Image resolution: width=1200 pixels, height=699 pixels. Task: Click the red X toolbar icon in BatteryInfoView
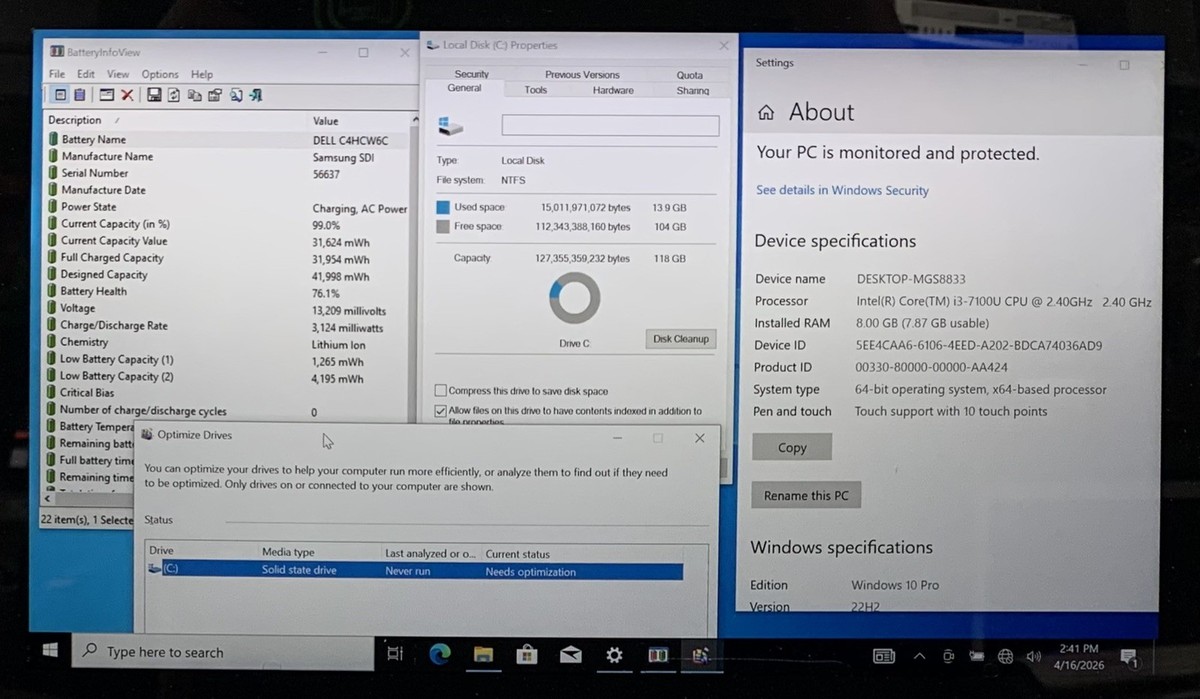click(x=127, y=95)
